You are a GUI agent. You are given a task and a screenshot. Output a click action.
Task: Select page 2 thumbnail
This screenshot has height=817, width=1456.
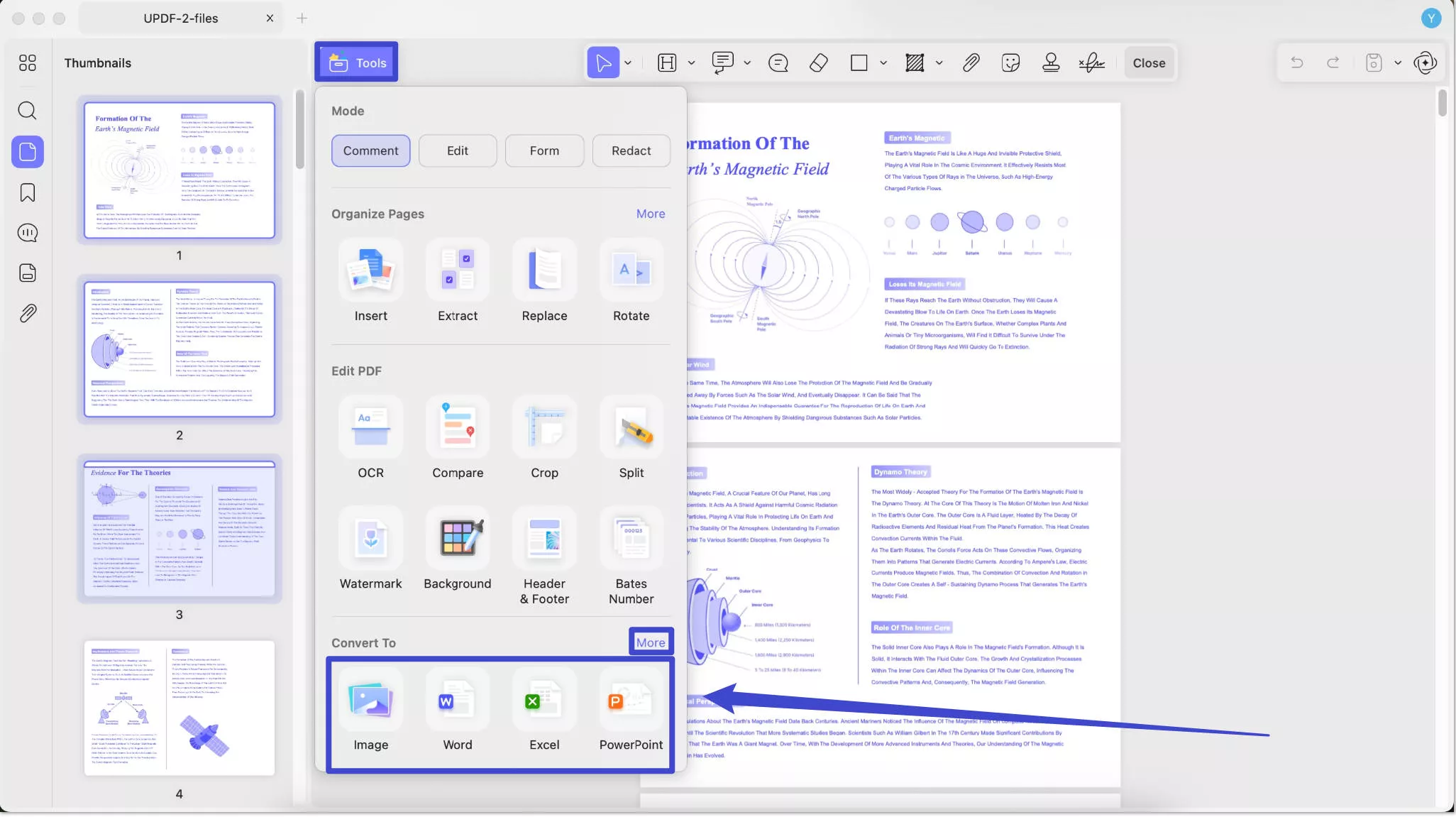[179, 349]
